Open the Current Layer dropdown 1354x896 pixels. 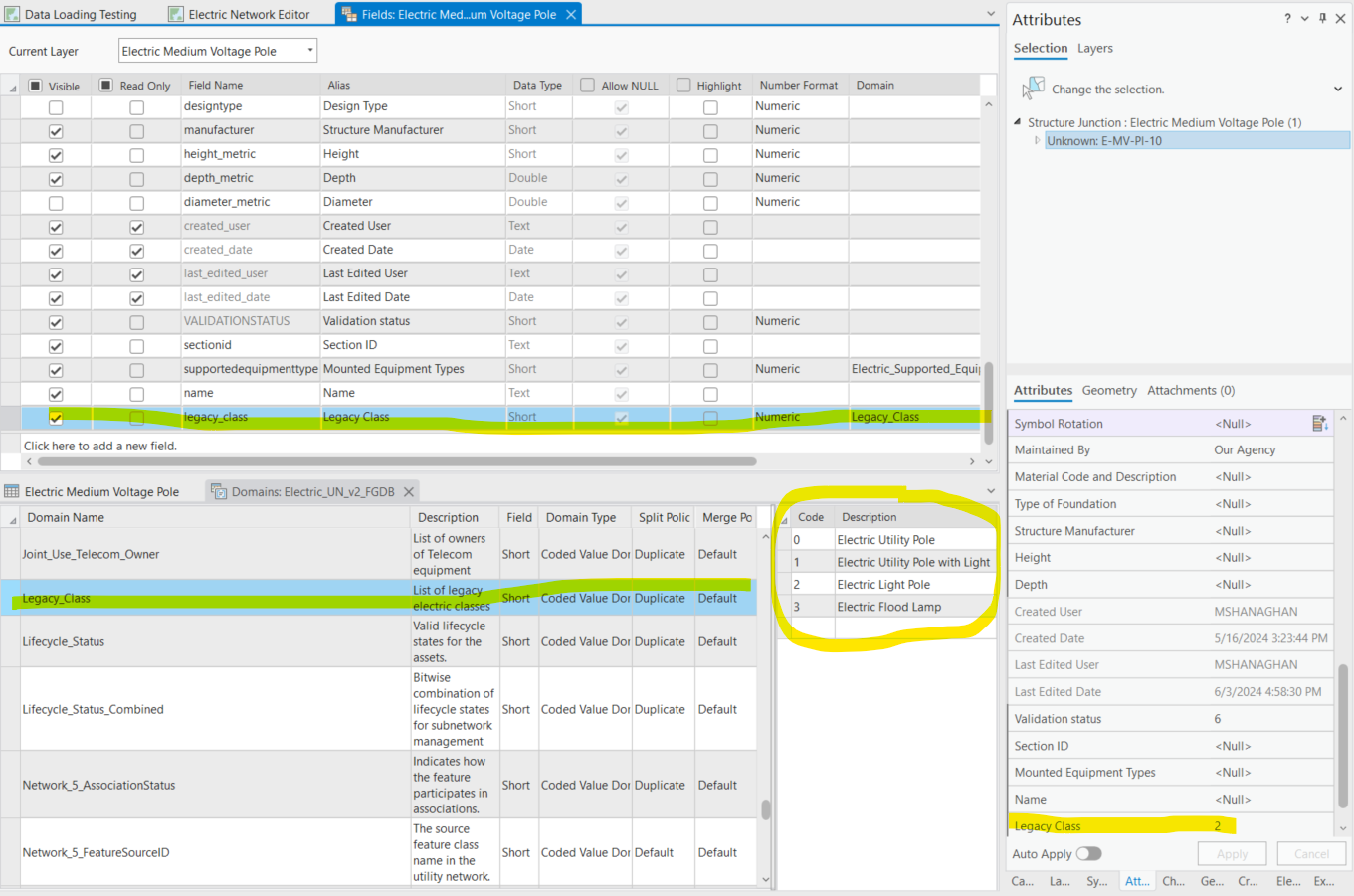point(309,50)
